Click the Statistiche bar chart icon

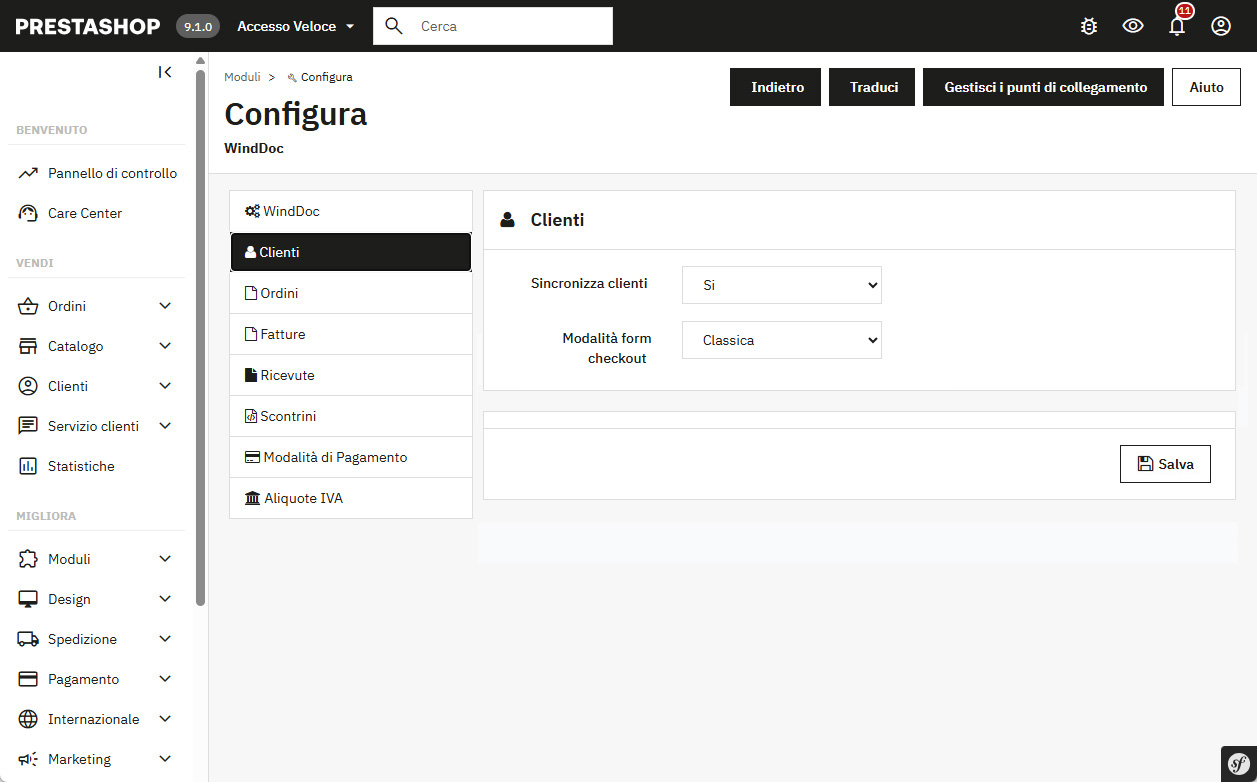click(x=28, y=466)
